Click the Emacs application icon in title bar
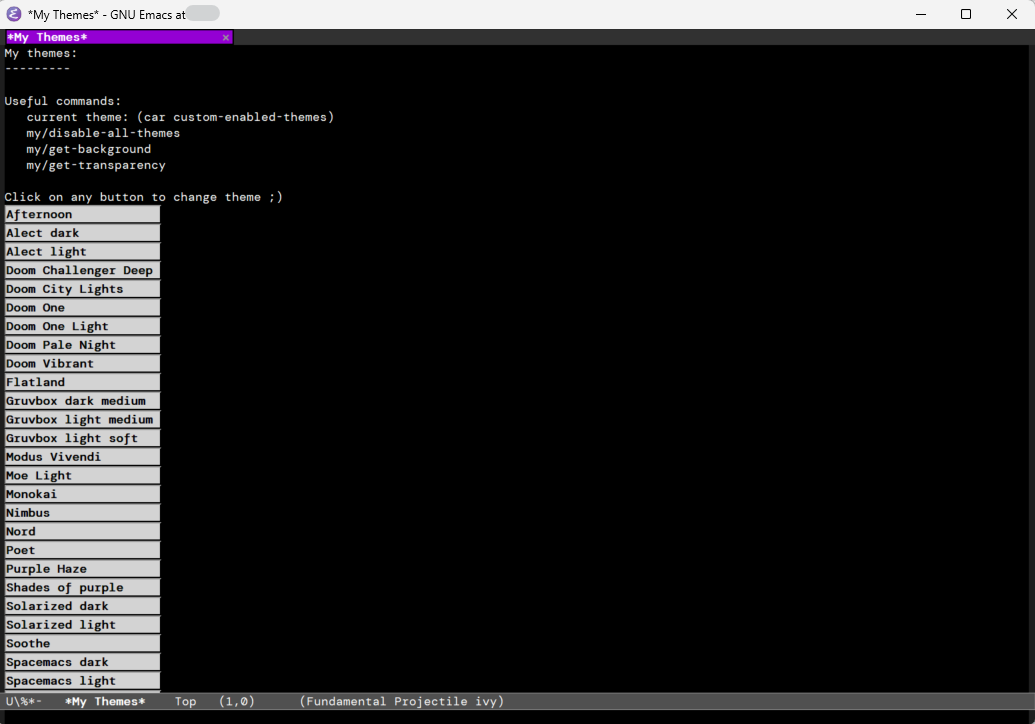The width and height of the screenshot is (1035, 724). (x=14, y=14)
